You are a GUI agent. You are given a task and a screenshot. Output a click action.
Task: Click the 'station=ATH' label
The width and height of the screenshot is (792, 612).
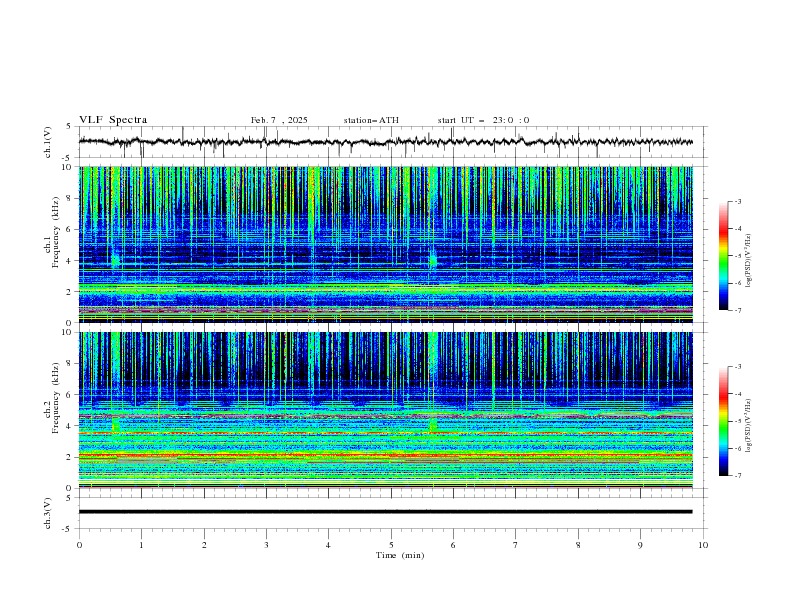(371, 120)
